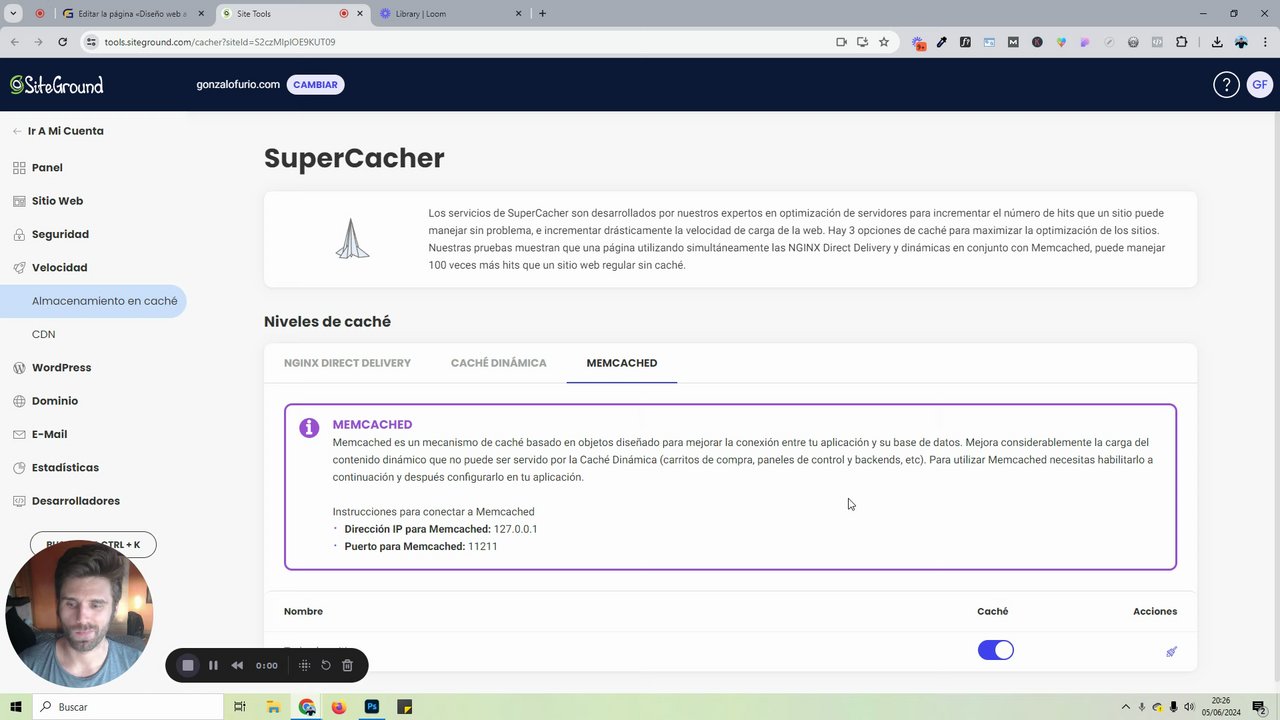
Task: Collapse the Velocidad menu
Action: (x=59, y=268)
